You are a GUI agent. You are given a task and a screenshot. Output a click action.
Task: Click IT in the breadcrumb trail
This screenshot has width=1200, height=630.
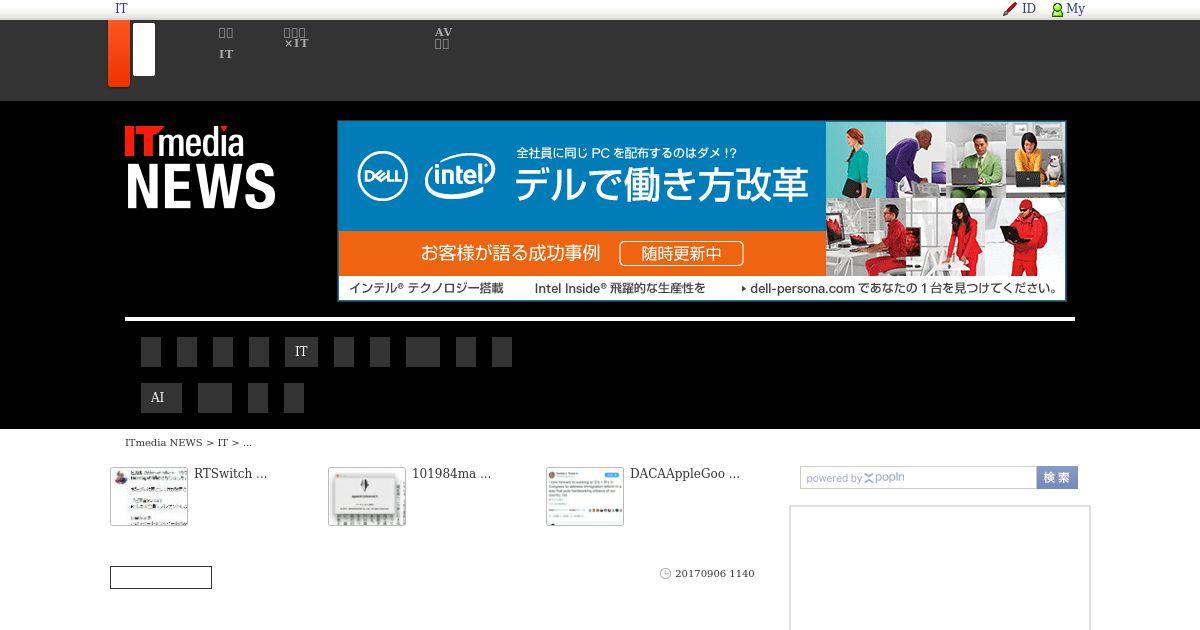click(x=223, y=442)
